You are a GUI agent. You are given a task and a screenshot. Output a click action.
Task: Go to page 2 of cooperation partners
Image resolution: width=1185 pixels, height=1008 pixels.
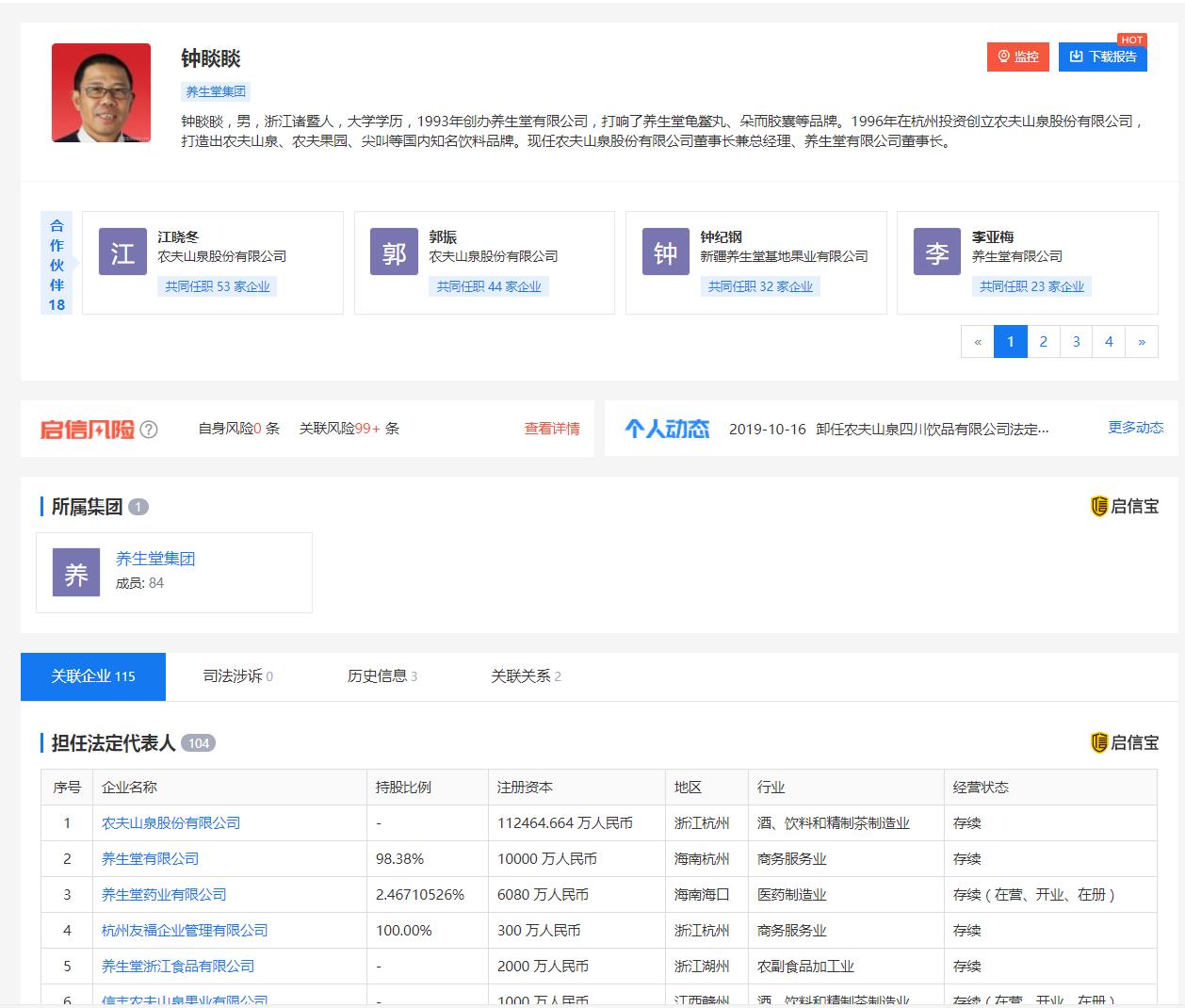[1043, 341]
